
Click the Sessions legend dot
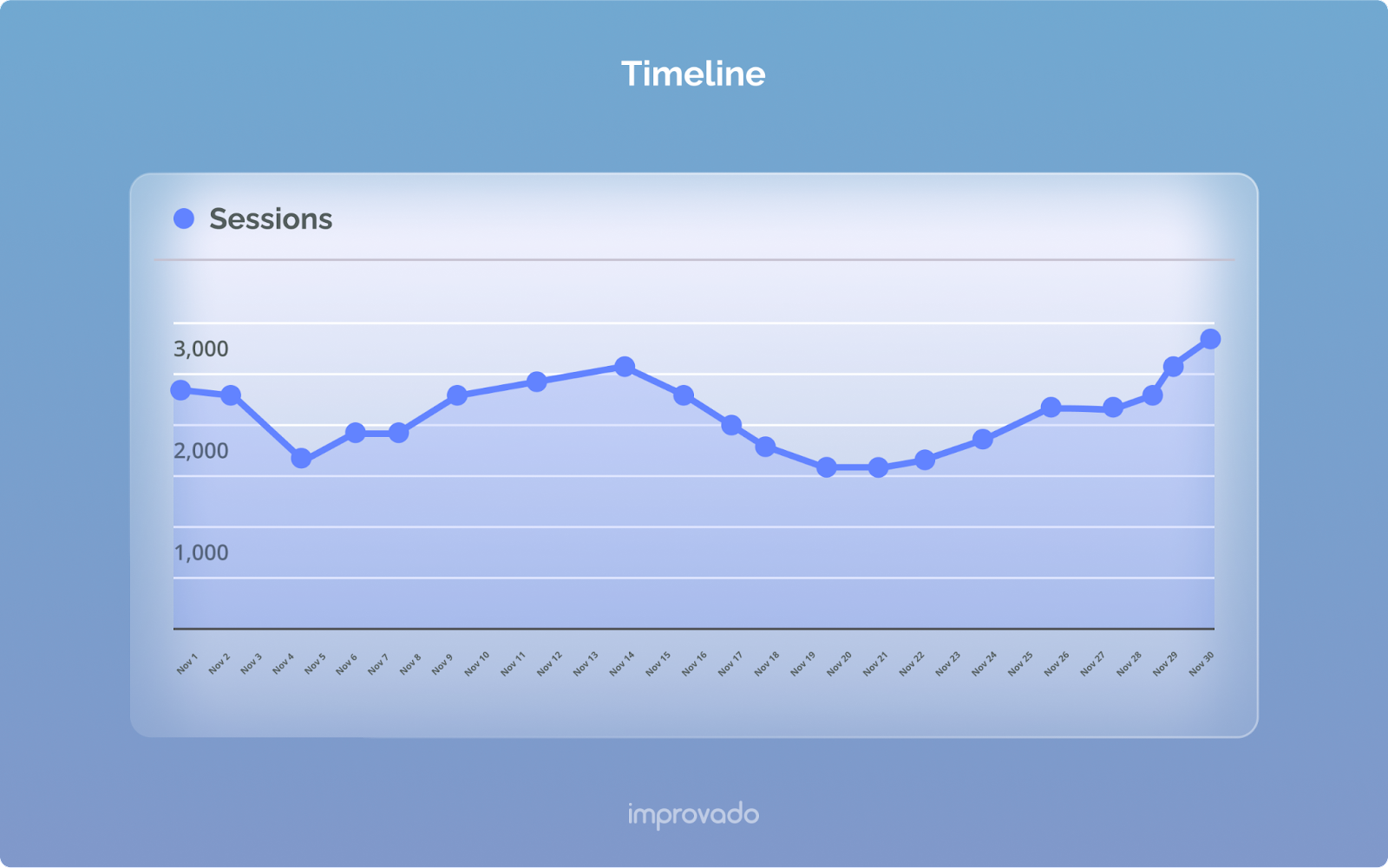pos(184,219)
